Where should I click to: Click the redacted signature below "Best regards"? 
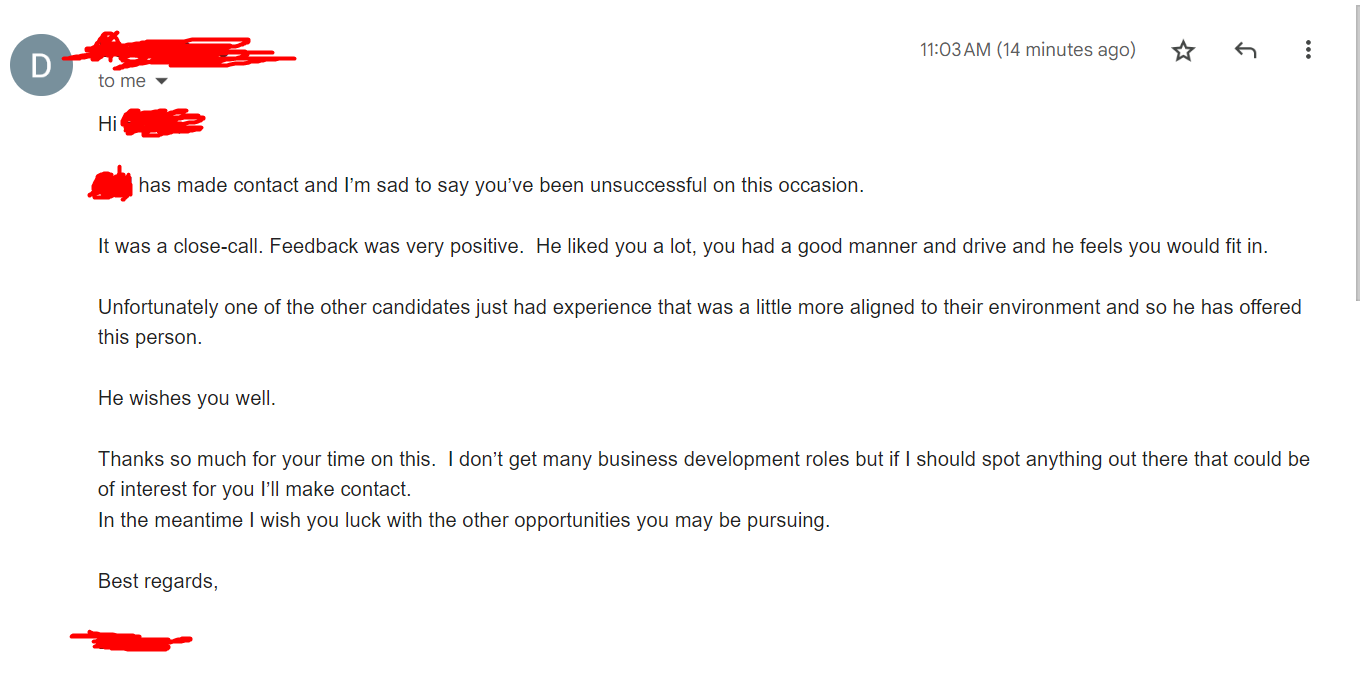point(131,640)
